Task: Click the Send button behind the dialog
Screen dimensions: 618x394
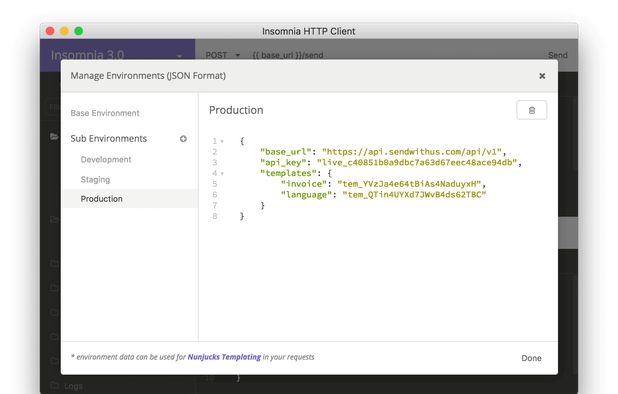Action: pyautogui.click(x=558, y=55)
